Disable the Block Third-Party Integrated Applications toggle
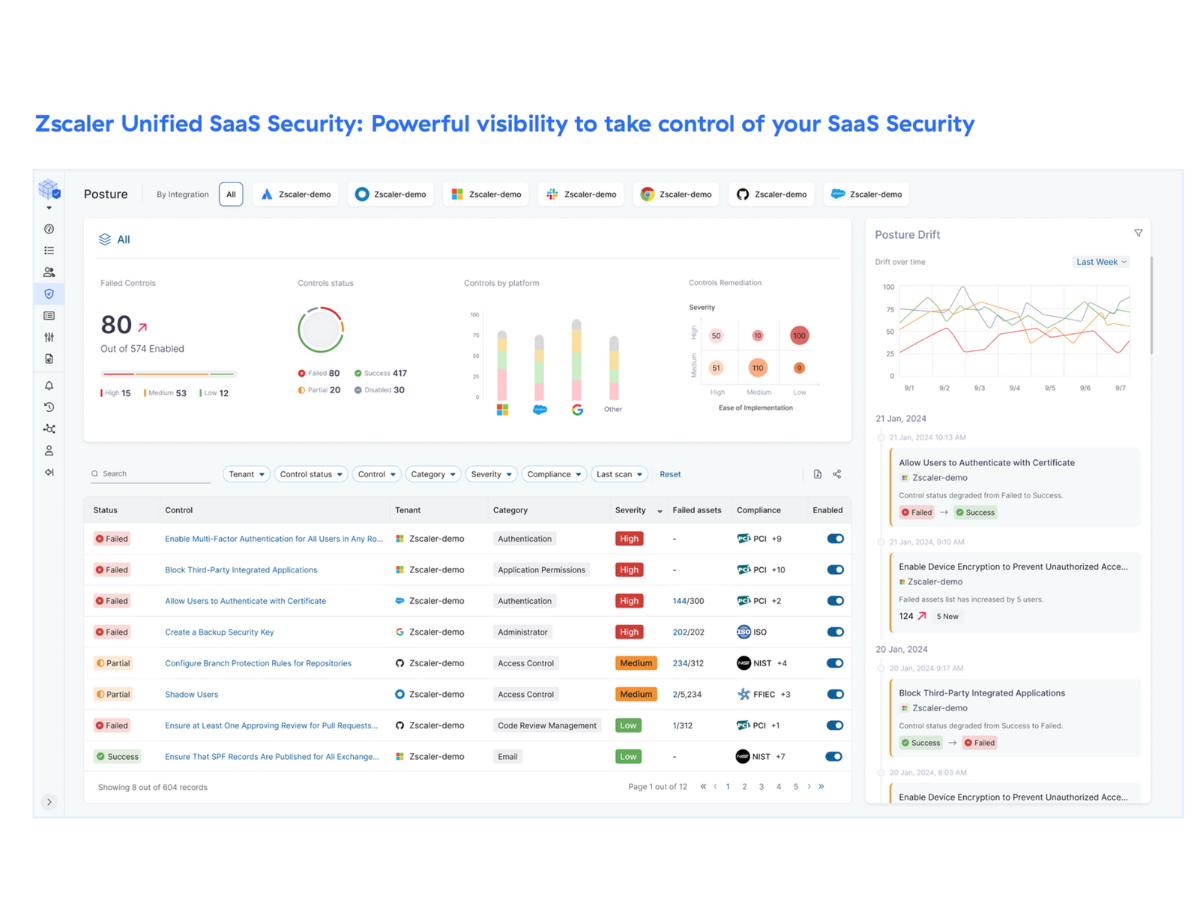 tap(835, 570)
